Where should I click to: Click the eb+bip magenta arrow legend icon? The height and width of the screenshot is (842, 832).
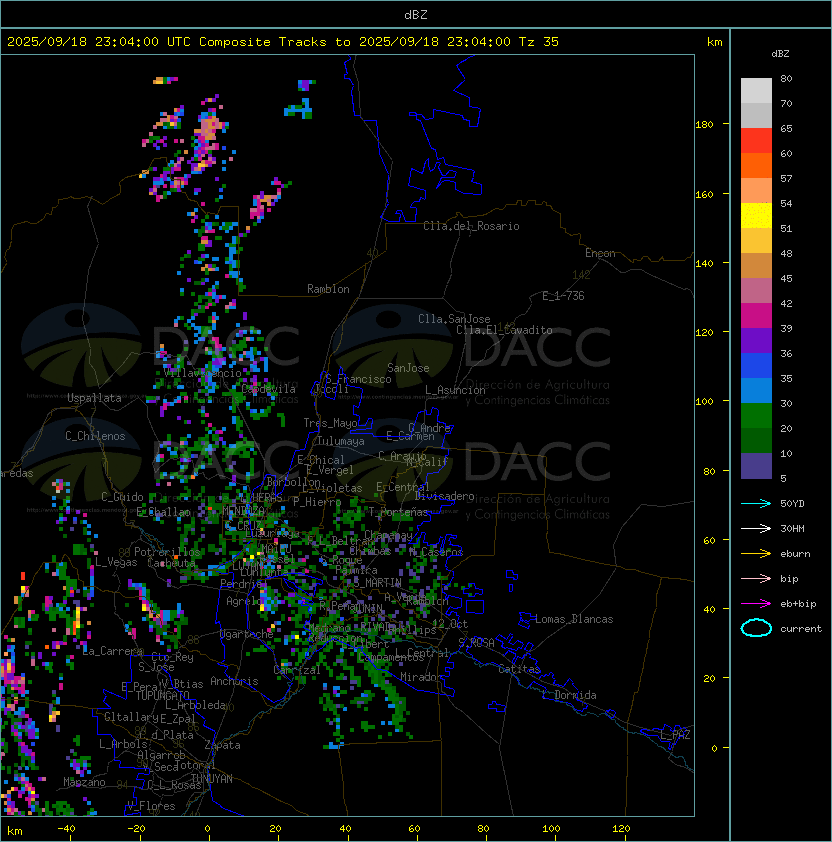[x=756, y=604]
